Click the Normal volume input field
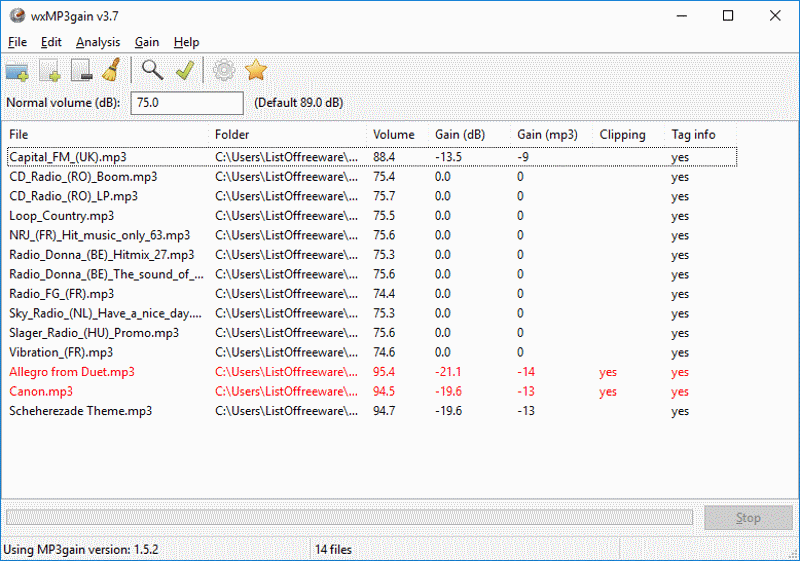 pyautogui.click(x=187, y=103)
